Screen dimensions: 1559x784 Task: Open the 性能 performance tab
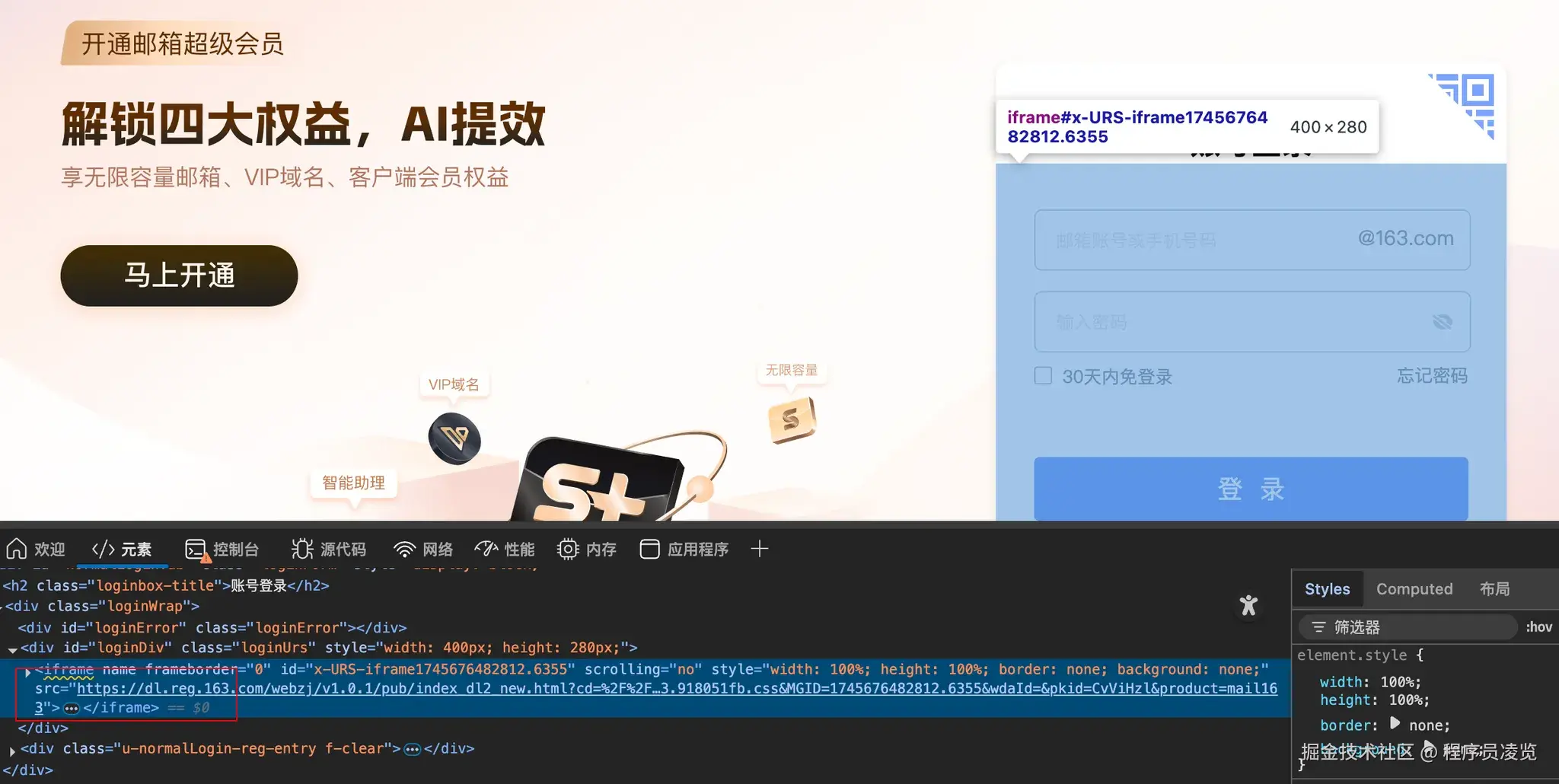click(x=505, y=549)
